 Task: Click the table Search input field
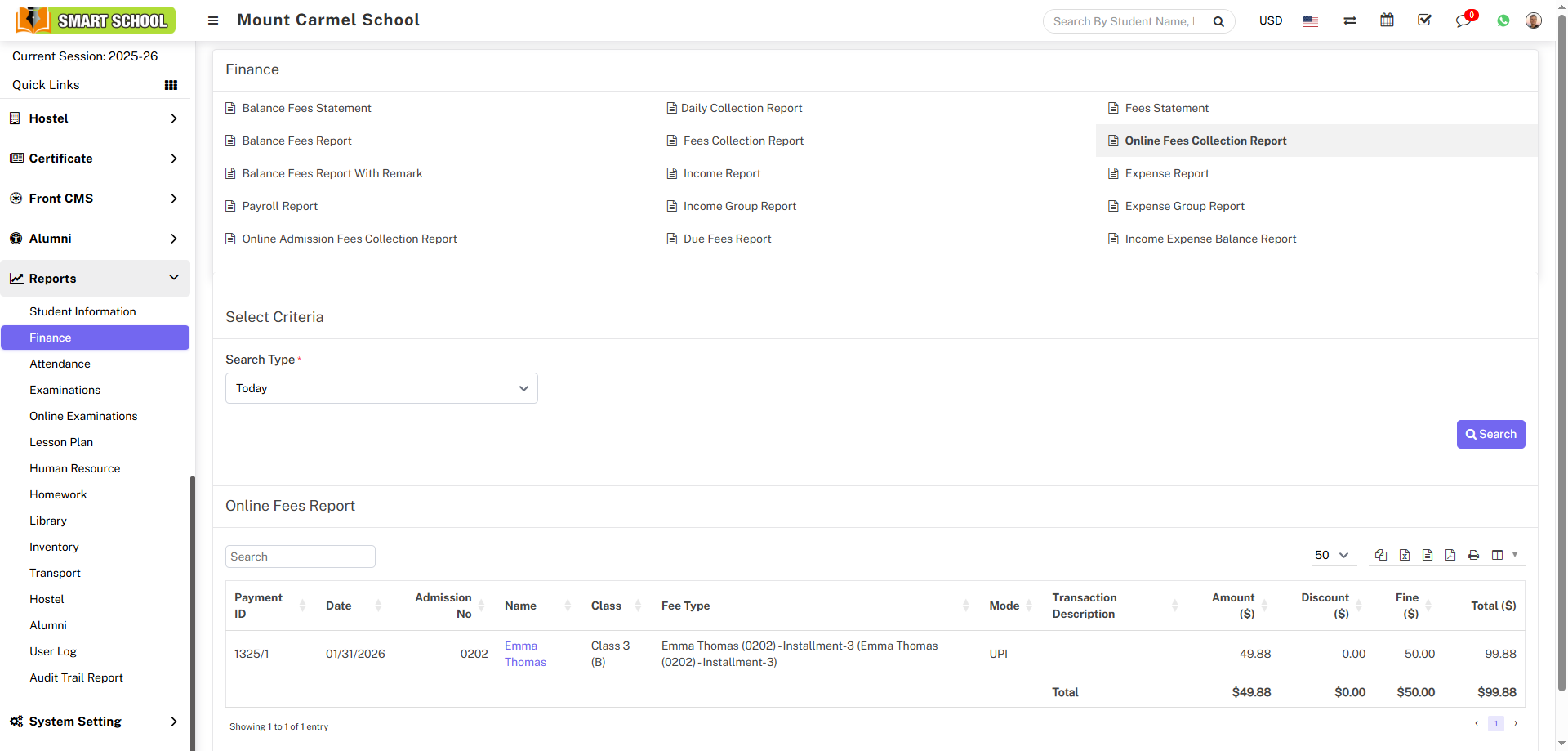pos(300,557)
